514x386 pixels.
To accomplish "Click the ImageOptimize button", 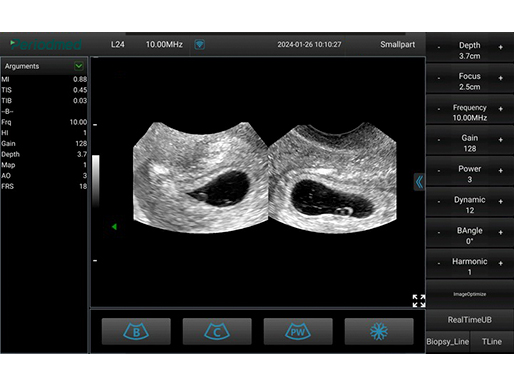I will pos(470,294).
